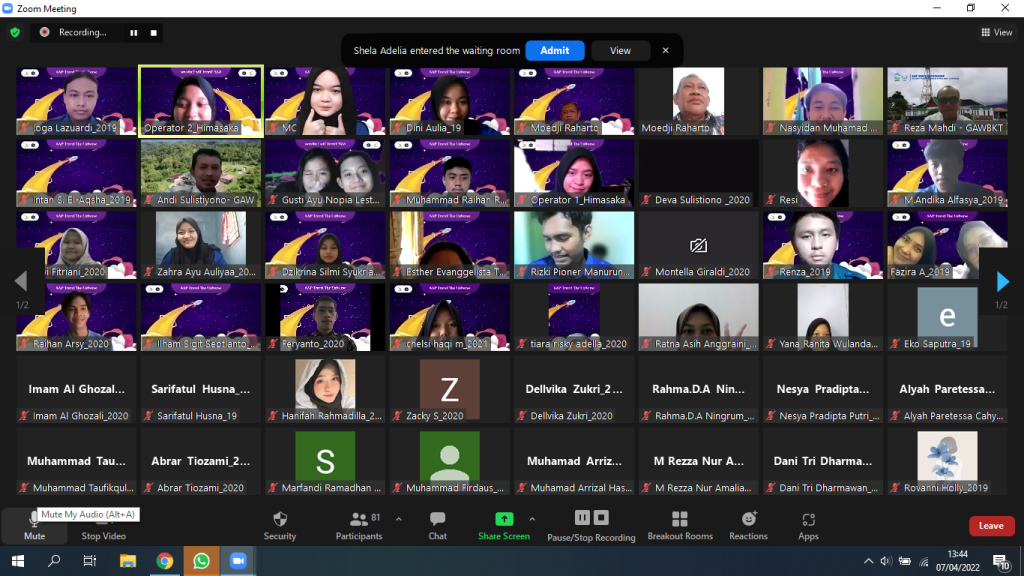Go to next page of gallery view
1024x576 pixels.
(x=1003, y=282)
